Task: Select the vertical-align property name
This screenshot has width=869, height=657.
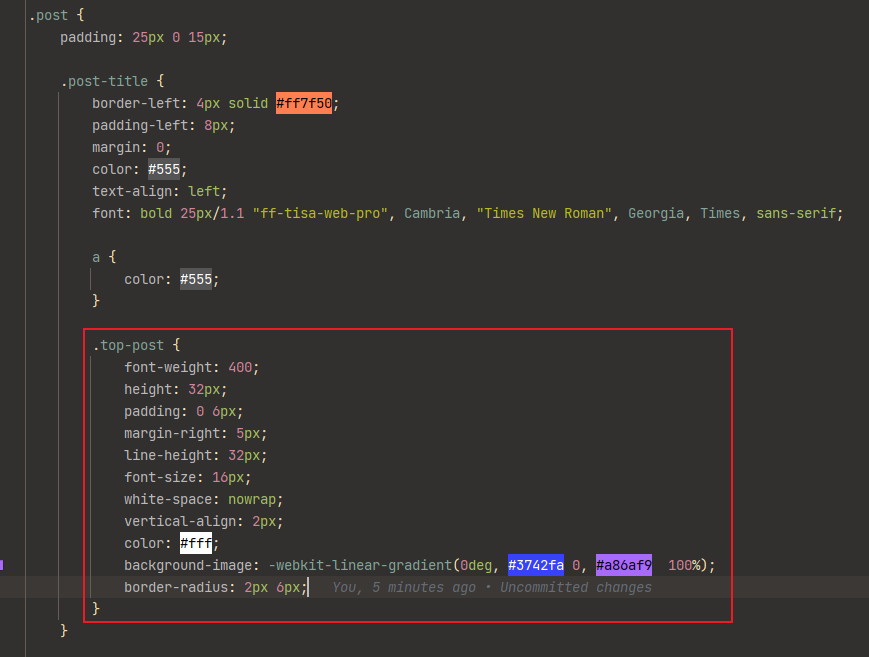Action: coord(180,521)
